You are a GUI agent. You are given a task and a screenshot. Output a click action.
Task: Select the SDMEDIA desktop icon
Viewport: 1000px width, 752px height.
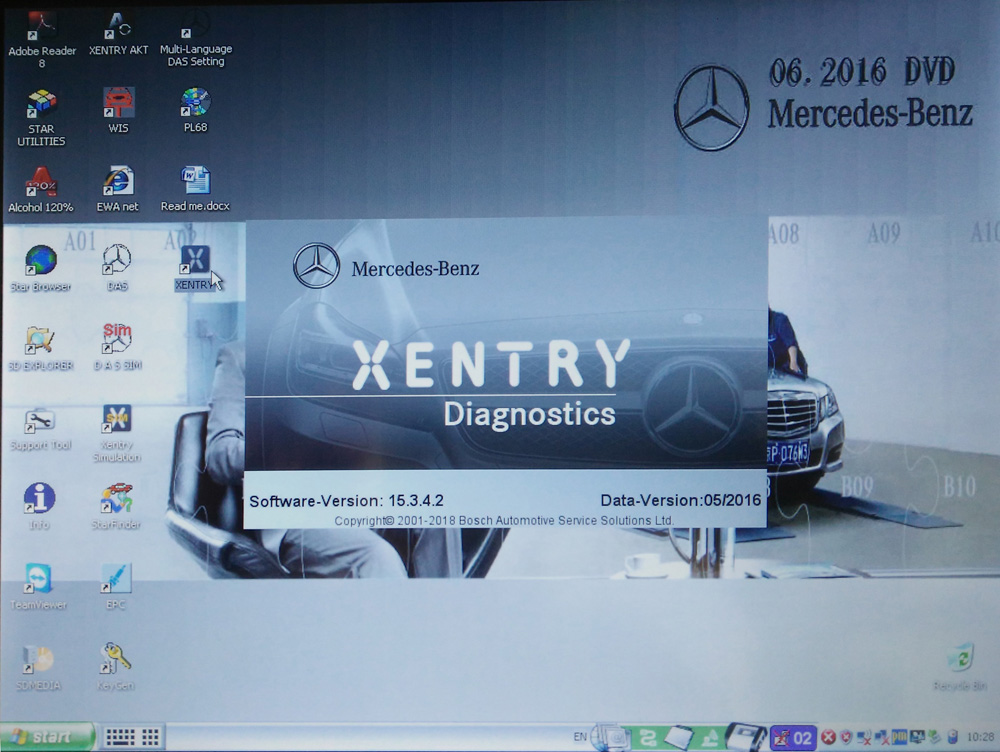pos(38,668)
